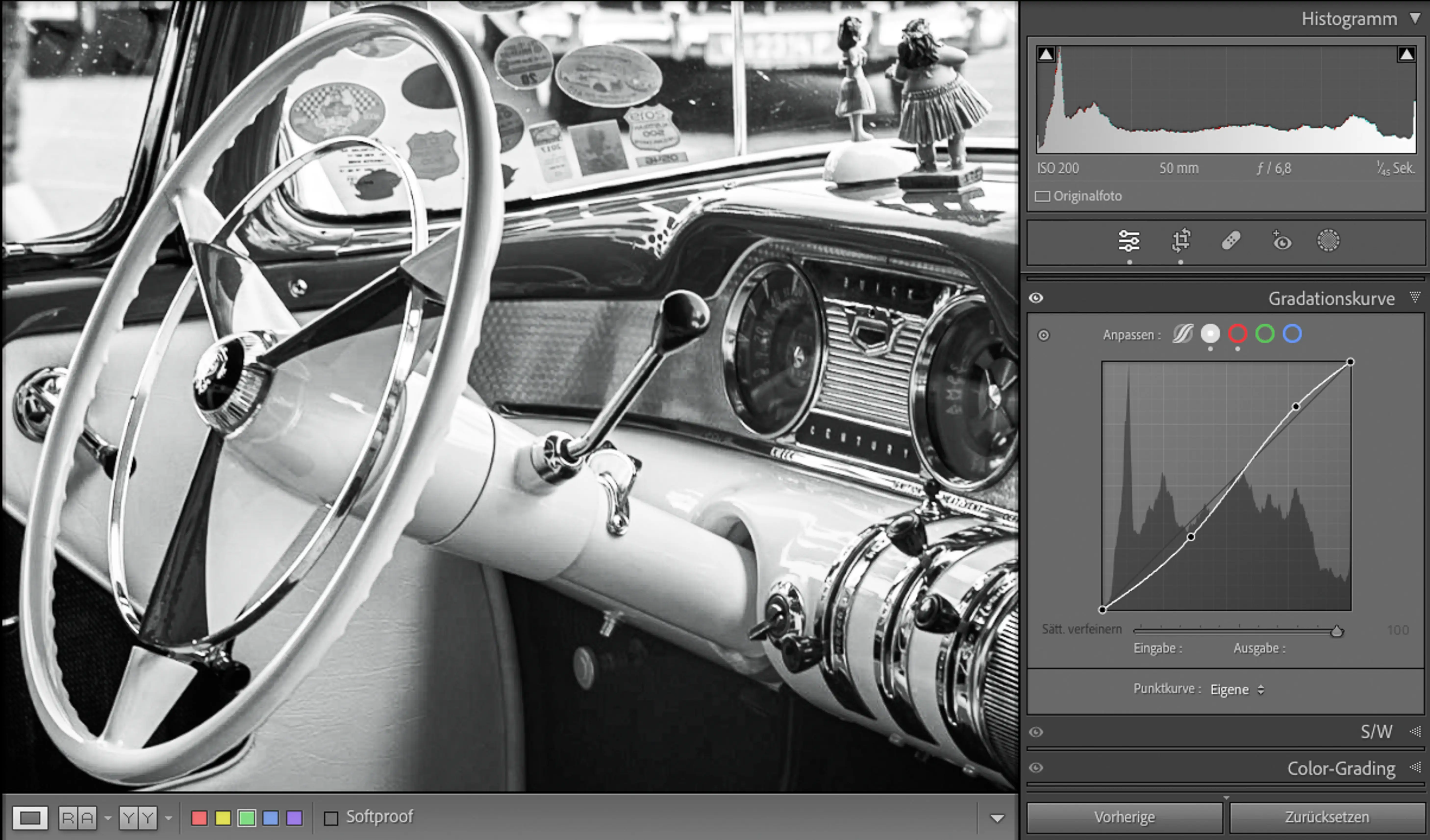Open the before/after RA view dropdown arrow

[x=108, y=818]
